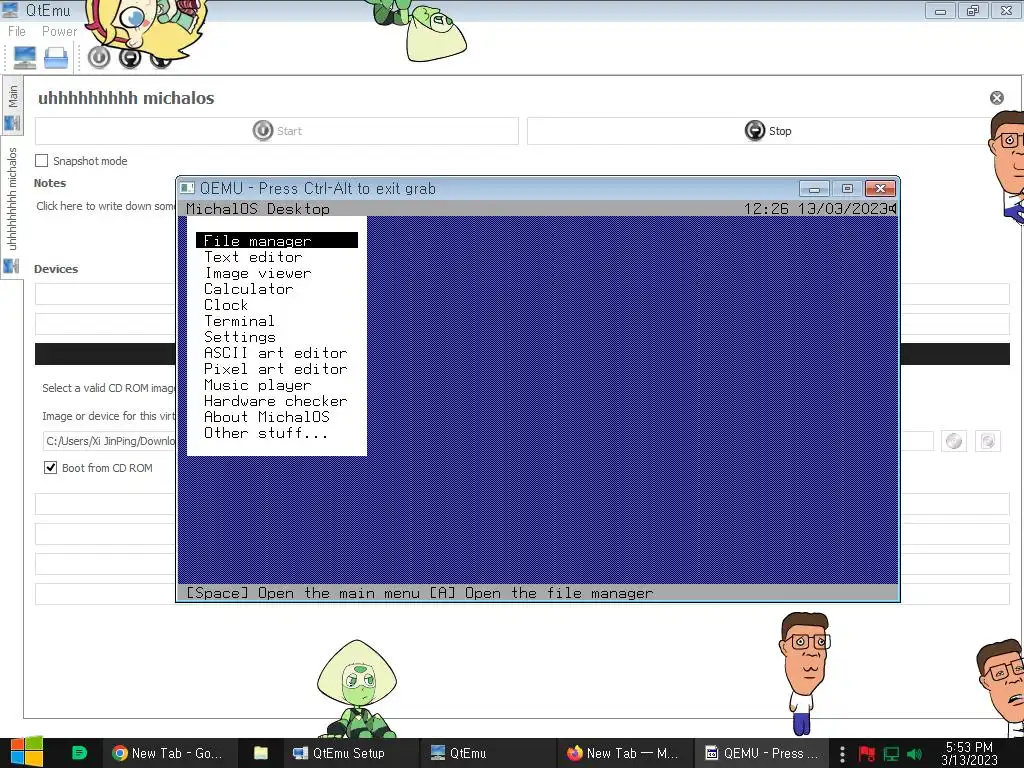Click the MichalOS clock 12:26 13/03/2023
1024x768 pixels.
tap(816, 208)
